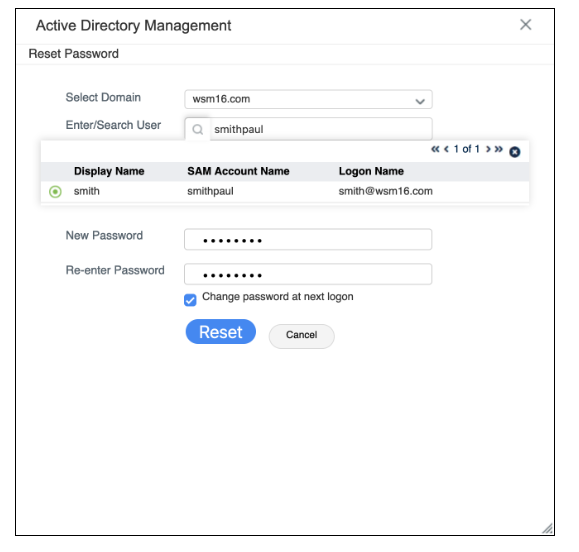Go to first page of results
Screen dimensions: 579x552
pos(435,149)
